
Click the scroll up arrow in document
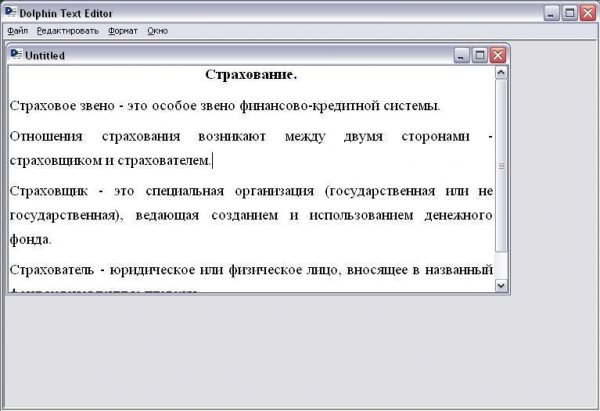[501, 72]
